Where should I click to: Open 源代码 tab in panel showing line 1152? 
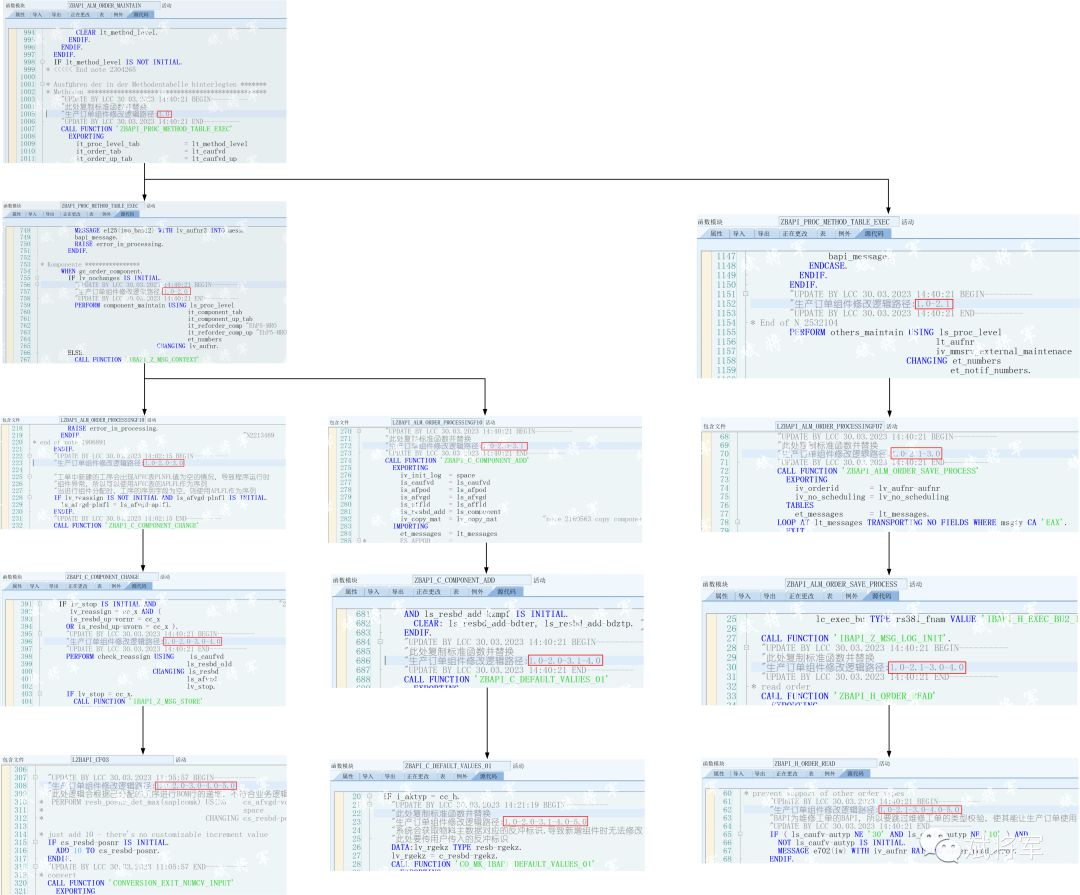point(875,234)
